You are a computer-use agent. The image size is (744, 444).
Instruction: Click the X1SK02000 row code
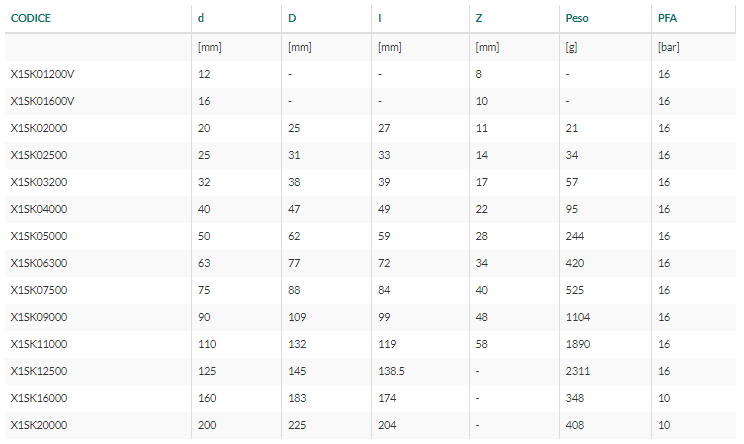[x=39, y=128]
